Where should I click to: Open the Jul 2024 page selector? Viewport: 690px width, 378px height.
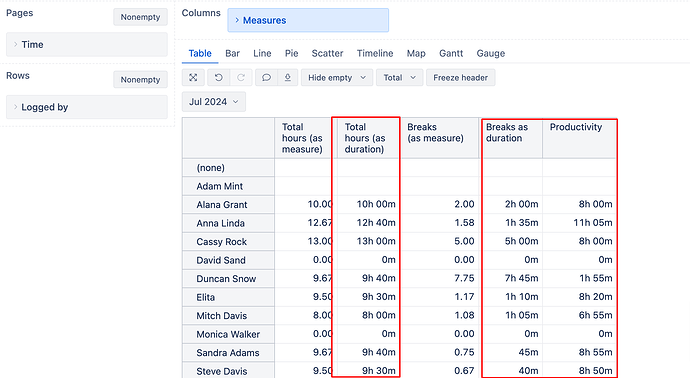214,102
